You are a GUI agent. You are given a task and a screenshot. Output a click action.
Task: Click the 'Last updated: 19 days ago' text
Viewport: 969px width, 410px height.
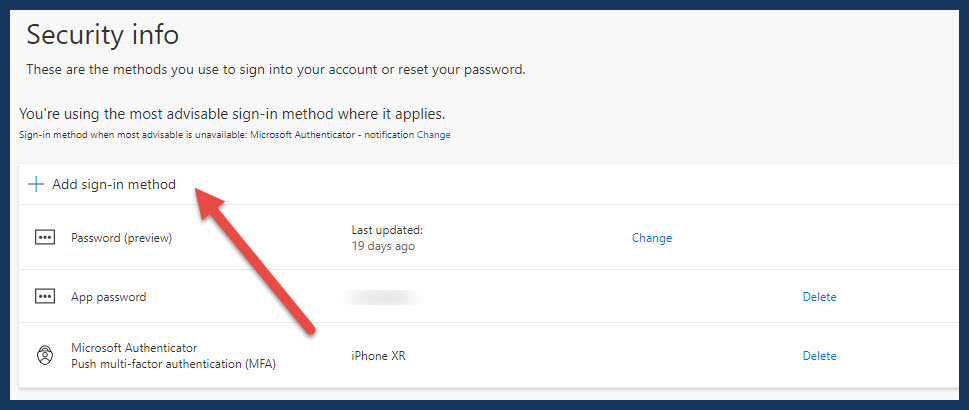pyautogui.click(x=387, y=238)
